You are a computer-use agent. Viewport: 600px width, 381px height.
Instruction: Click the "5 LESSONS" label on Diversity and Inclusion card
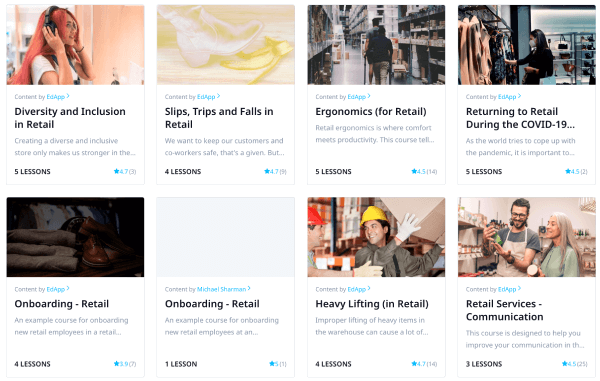pos(33,172)
